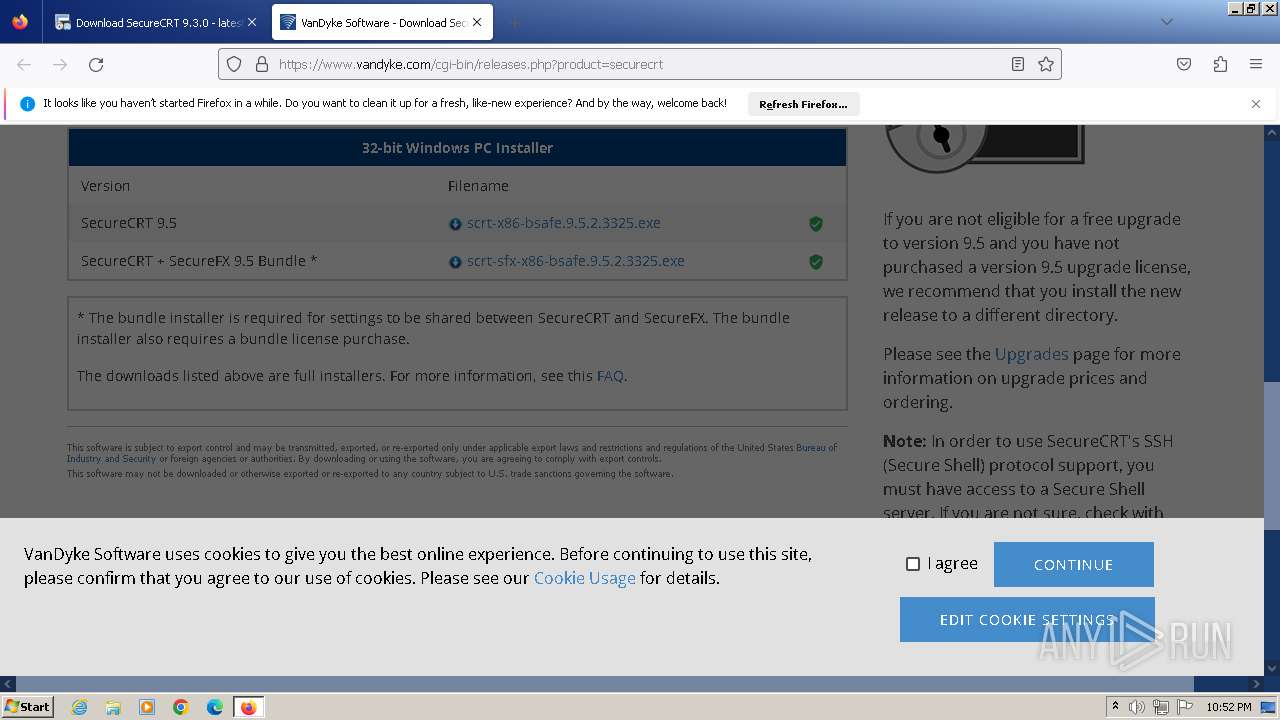Click the notification info icon

27,104
